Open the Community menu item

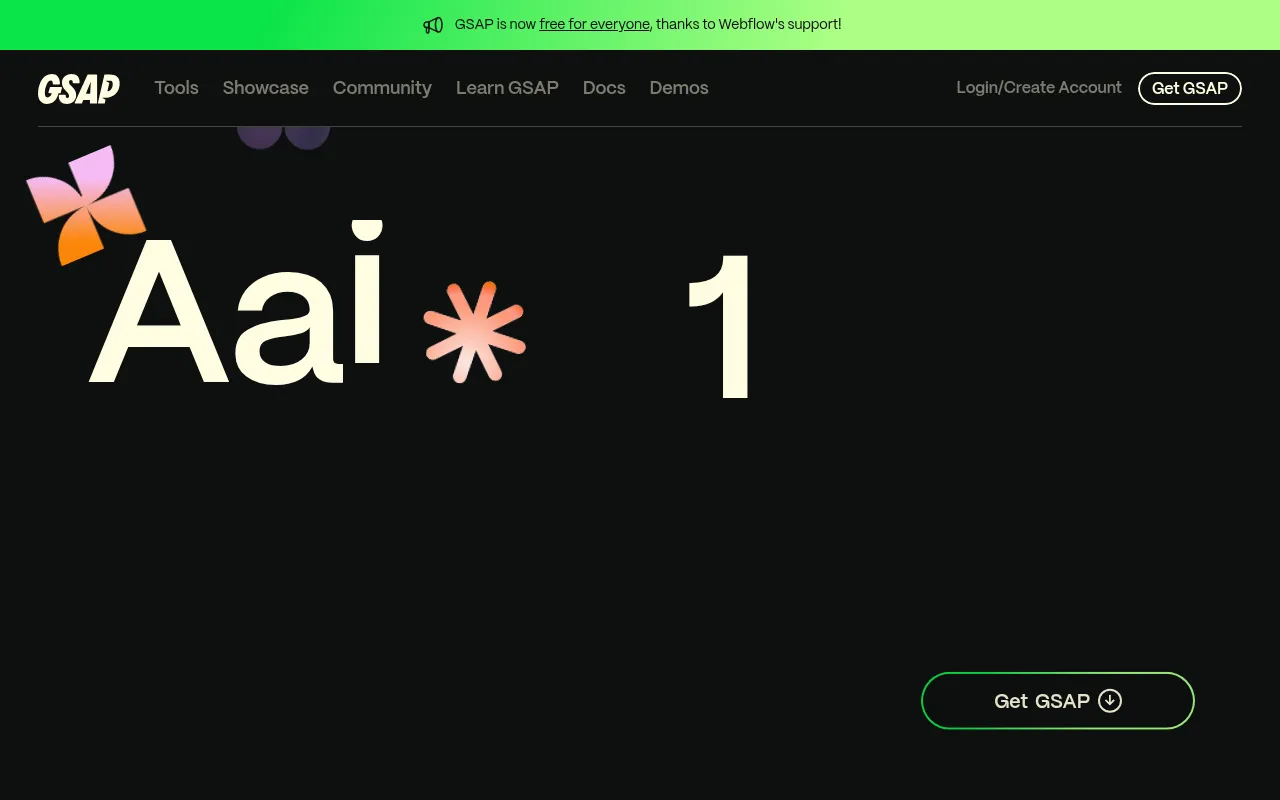click(382, 88)
